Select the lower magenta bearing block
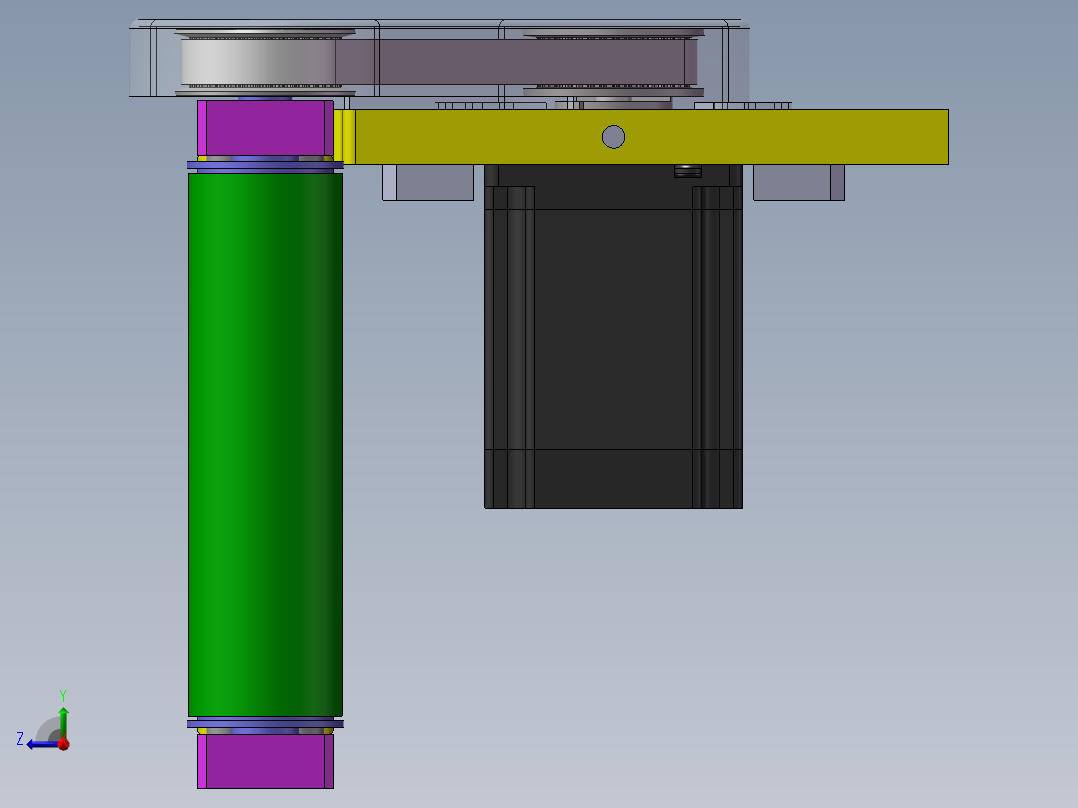The width and height of the screenshot is (1078, 808). pyautogui.click(x=265, y=761)
